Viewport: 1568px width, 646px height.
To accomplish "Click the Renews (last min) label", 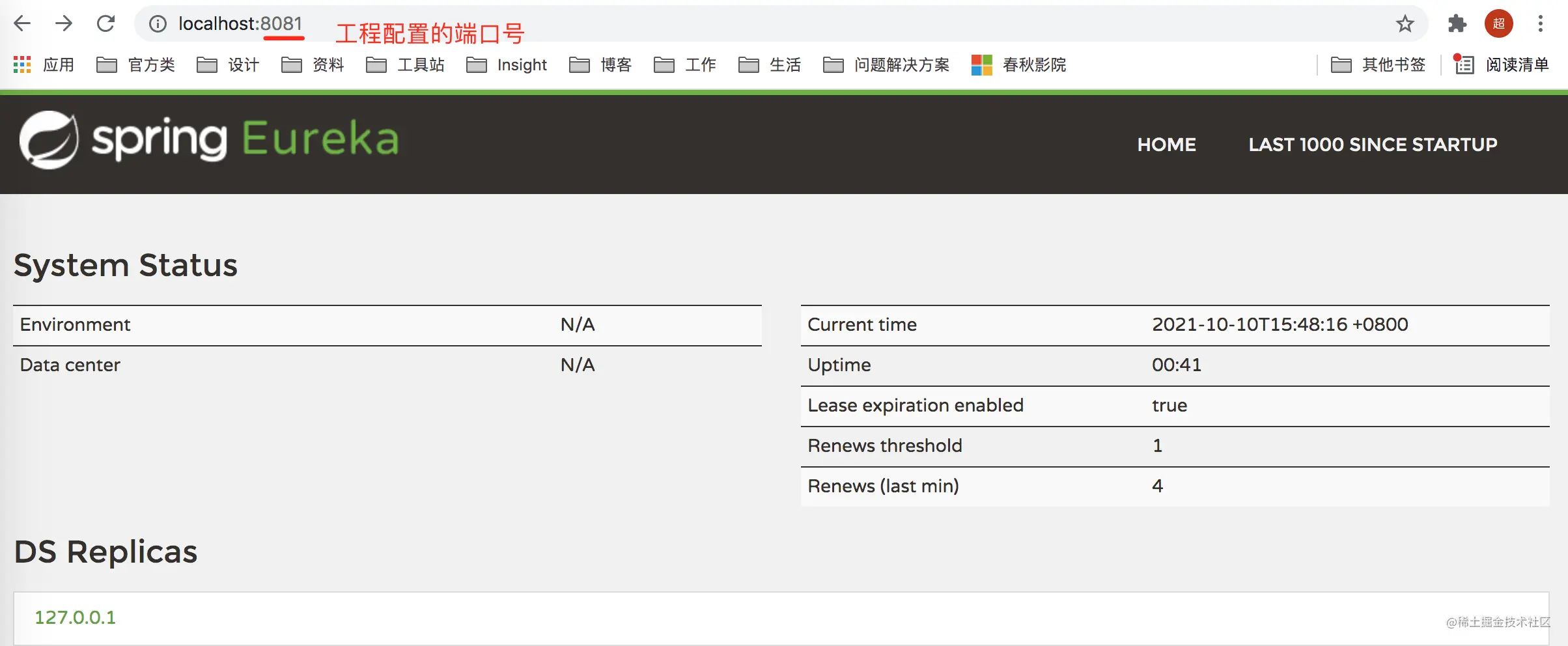I will coord(883,486).
